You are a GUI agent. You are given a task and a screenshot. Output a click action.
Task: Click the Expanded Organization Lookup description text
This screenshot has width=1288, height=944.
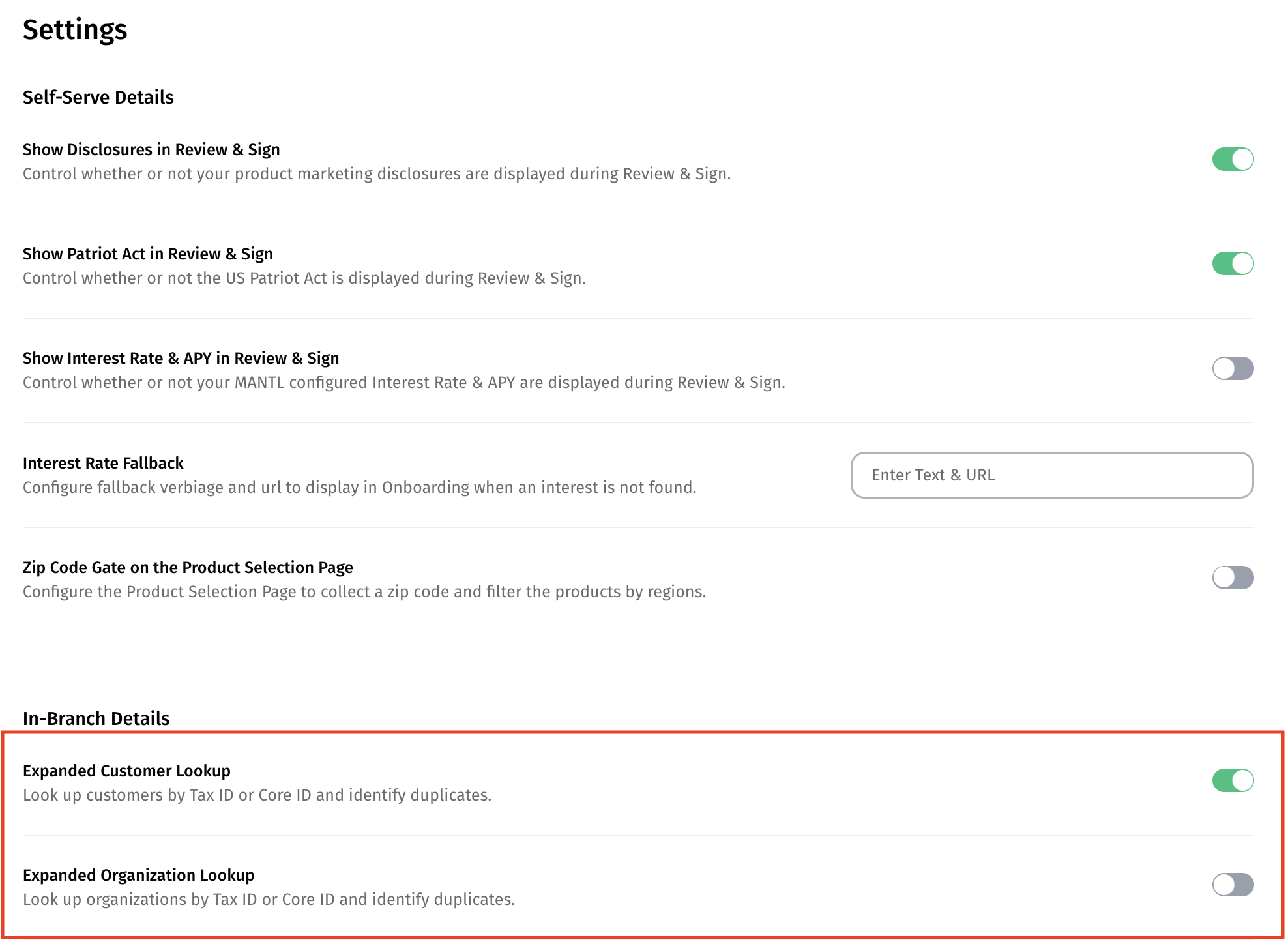click(x=269, y=900)
